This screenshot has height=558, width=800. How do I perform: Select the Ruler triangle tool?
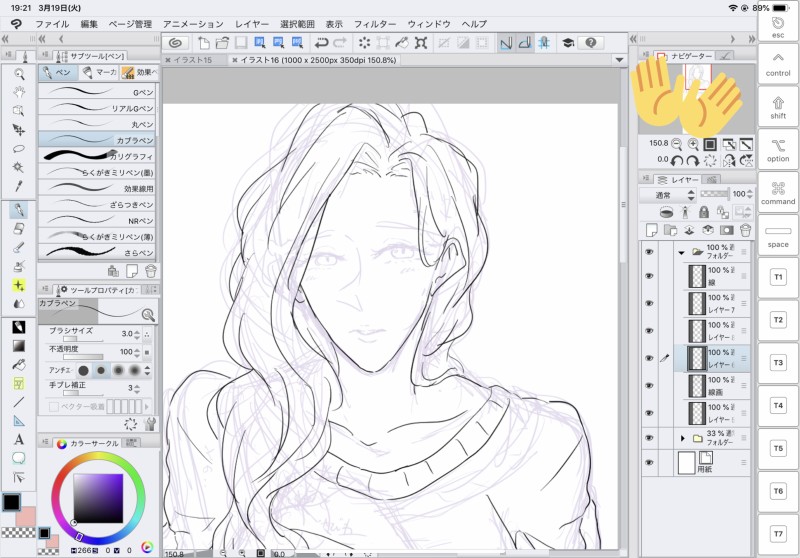(x=19, y=421)
